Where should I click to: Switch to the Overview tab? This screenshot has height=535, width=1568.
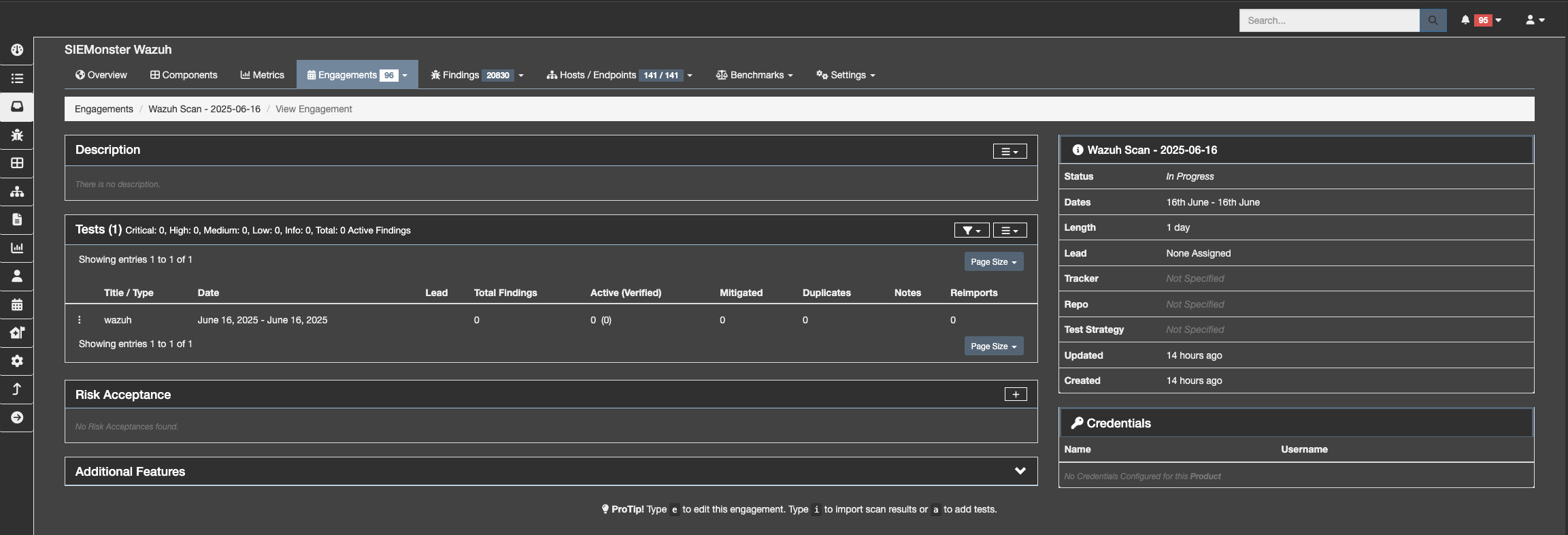pos(101,75)
